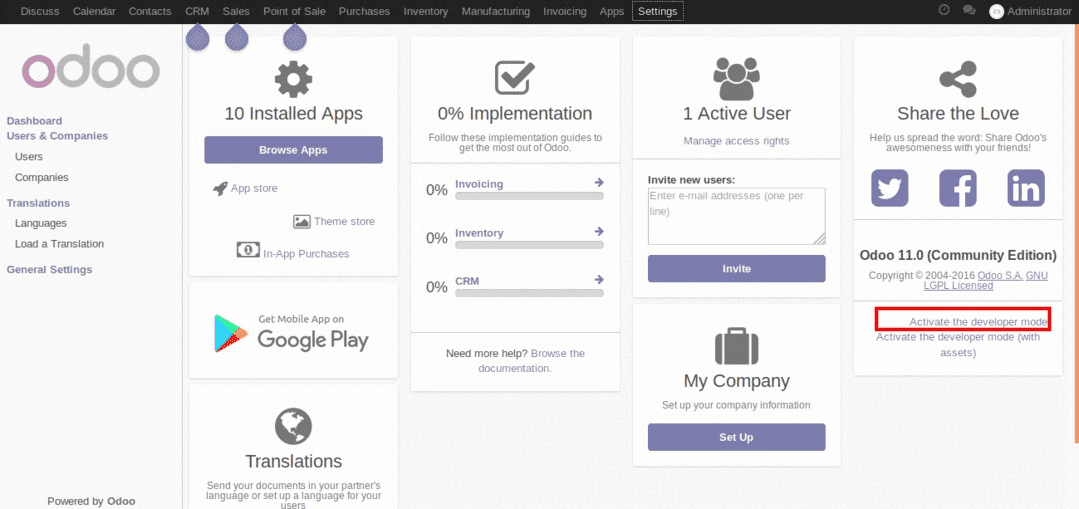This screenshot has width=1079, height=509.
Task: Open the Settings menu
Action: [658, 11]
